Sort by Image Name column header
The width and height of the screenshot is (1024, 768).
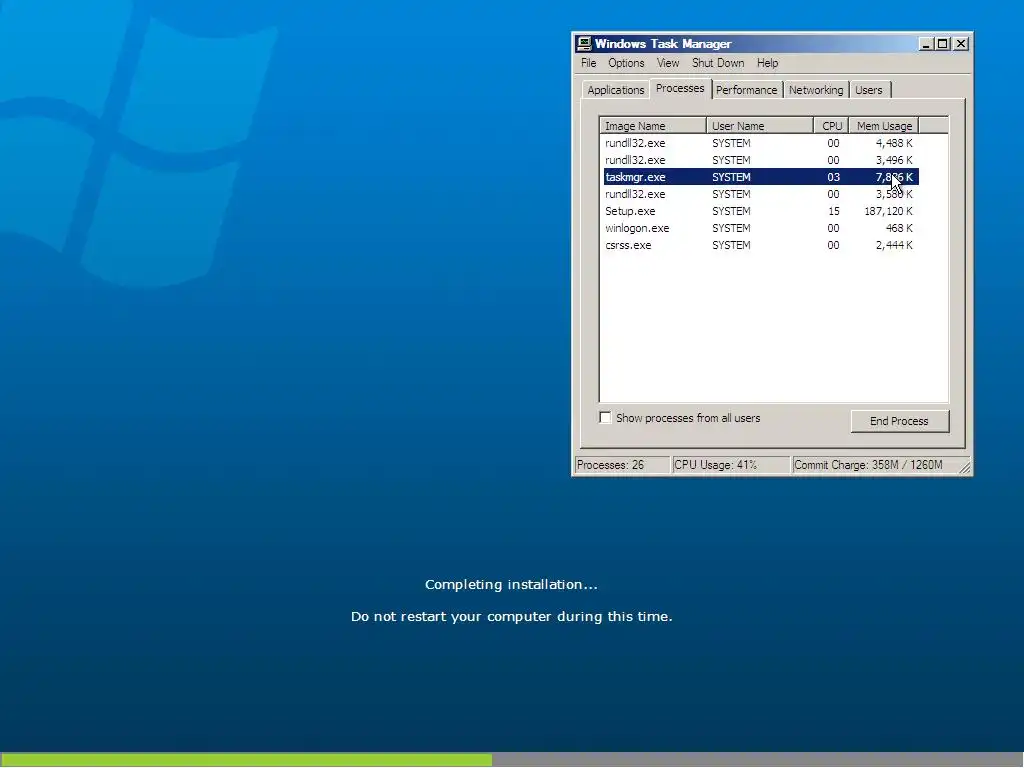coord(653,126)
